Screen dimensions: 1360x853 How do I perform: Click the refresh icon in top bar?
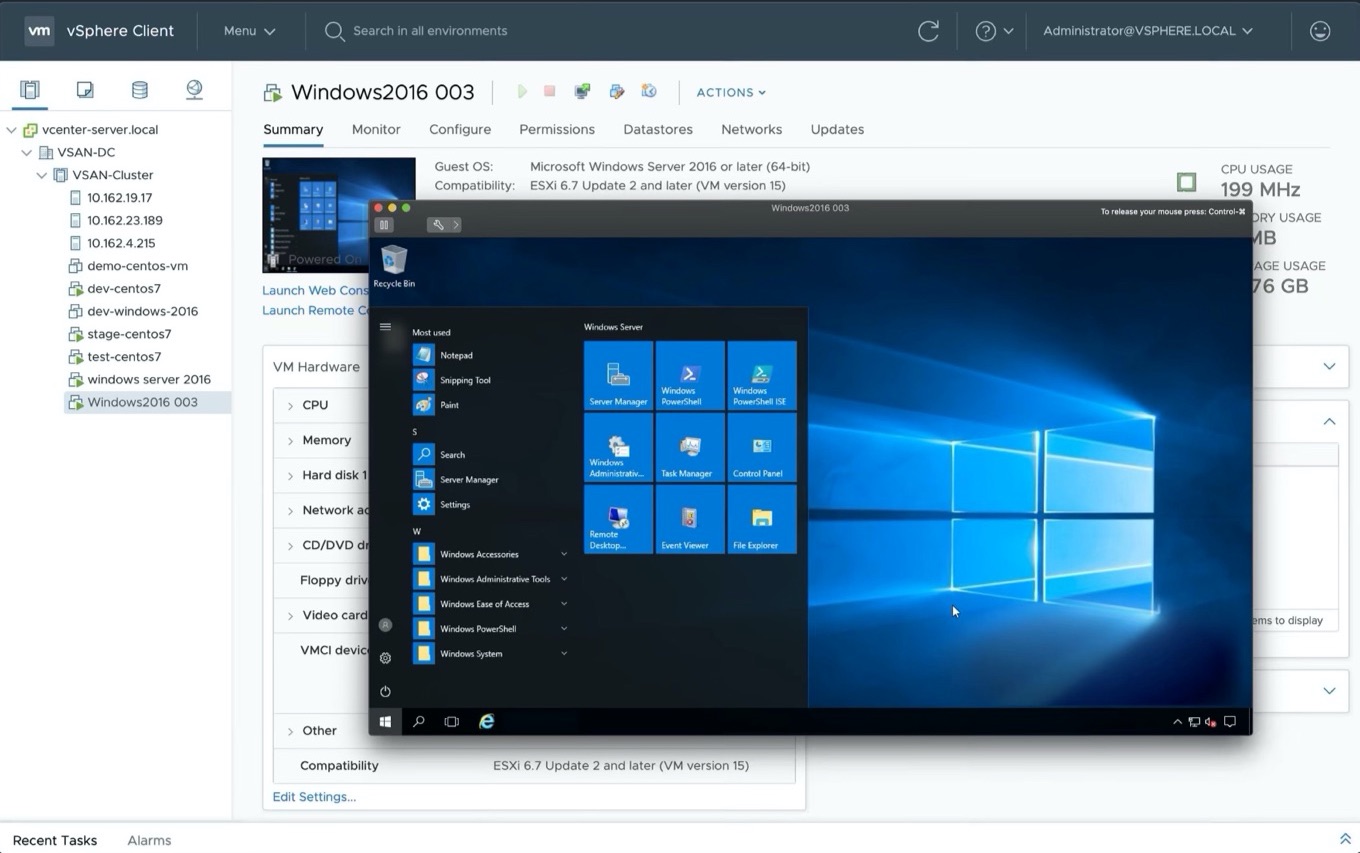(x=928, y=31)
